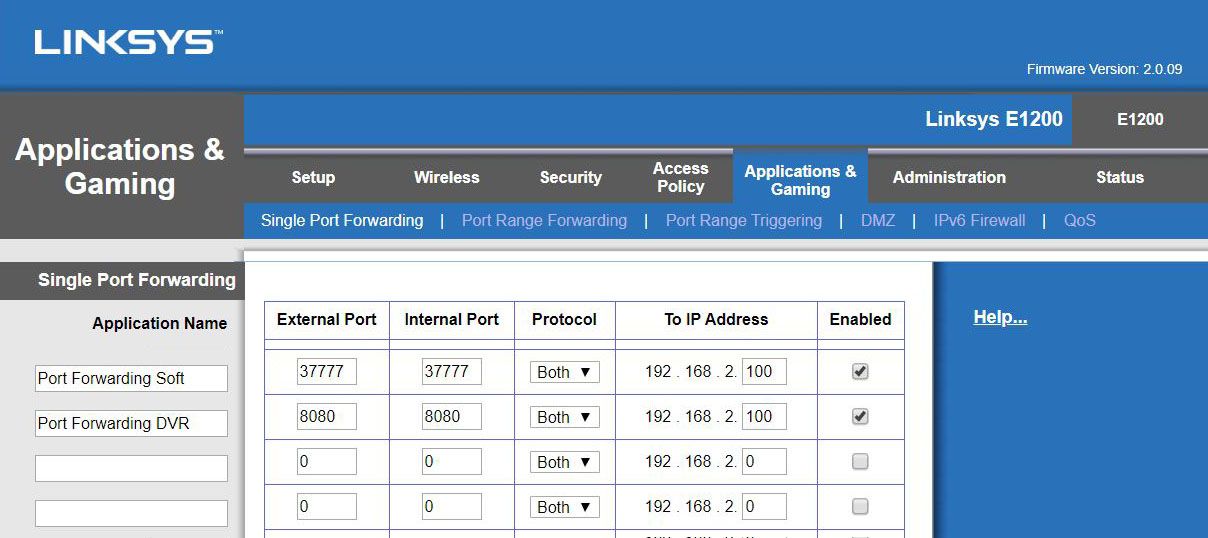Expand Protocol dropdown in third row
The height and width of the screenshot is (538, 1208).
click(564, 462)
